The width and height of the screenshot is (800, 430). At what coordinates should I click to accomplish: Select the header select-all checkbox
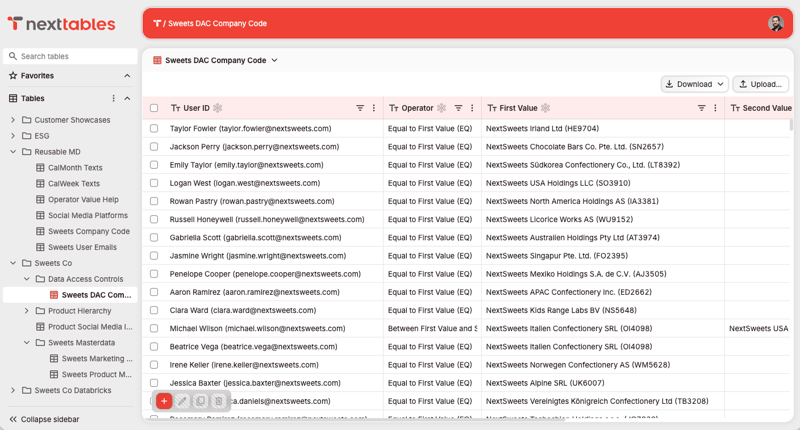click(x=154, y=108)
